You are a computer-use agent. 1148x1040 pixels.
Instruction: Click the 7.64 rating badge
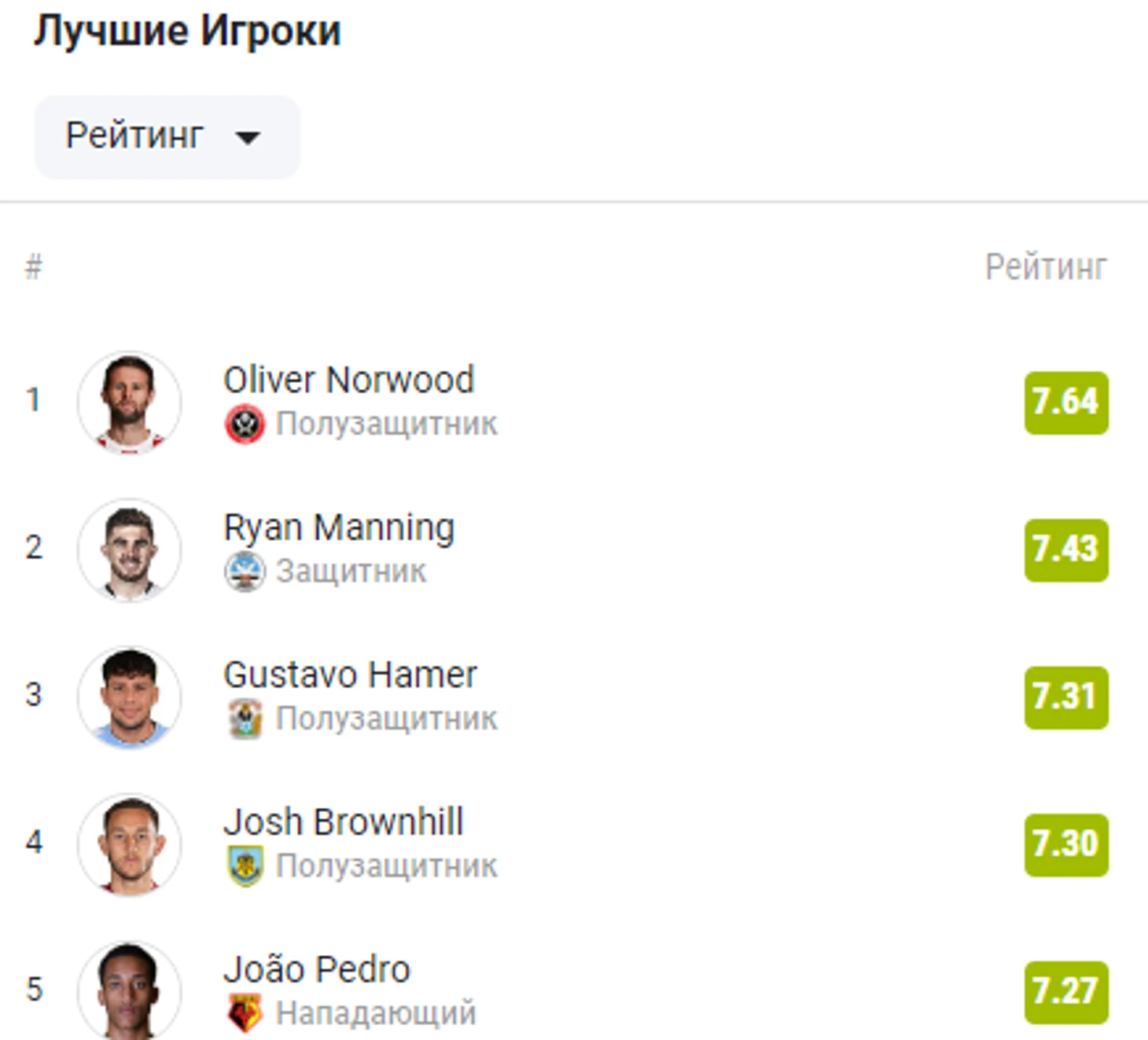[1066, 402]
